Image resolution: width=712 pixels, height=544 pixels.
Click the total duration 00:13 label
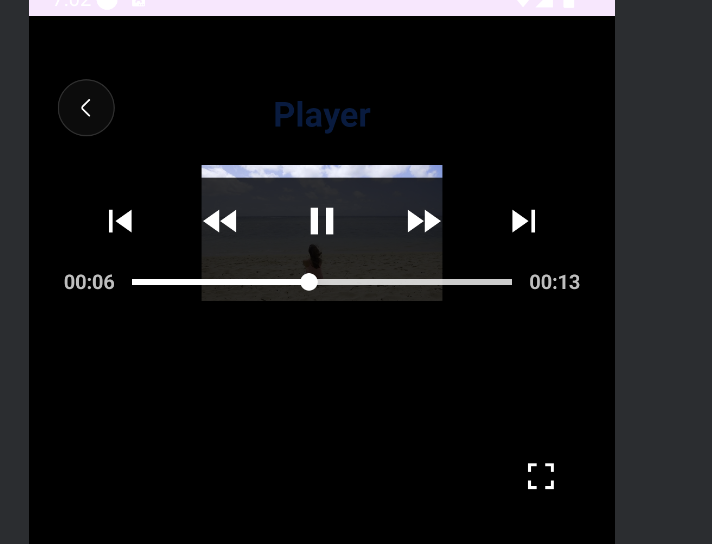pos(554,282)
